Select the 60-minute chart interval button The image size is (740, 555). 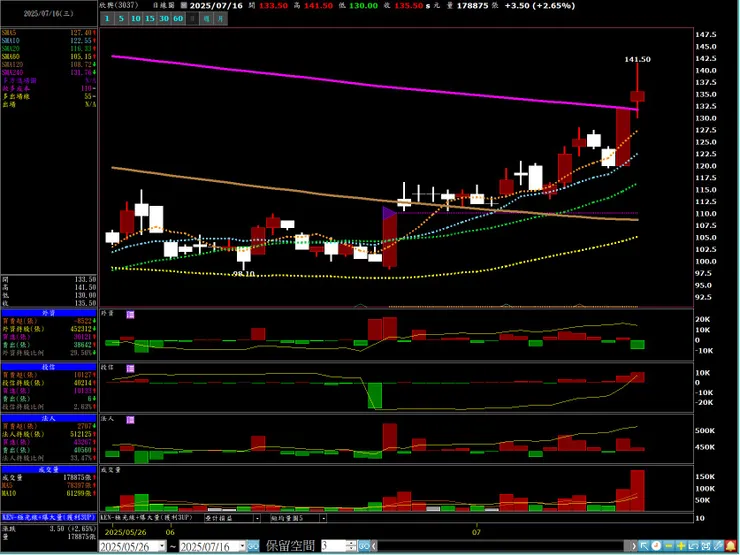tap(178, 18)
